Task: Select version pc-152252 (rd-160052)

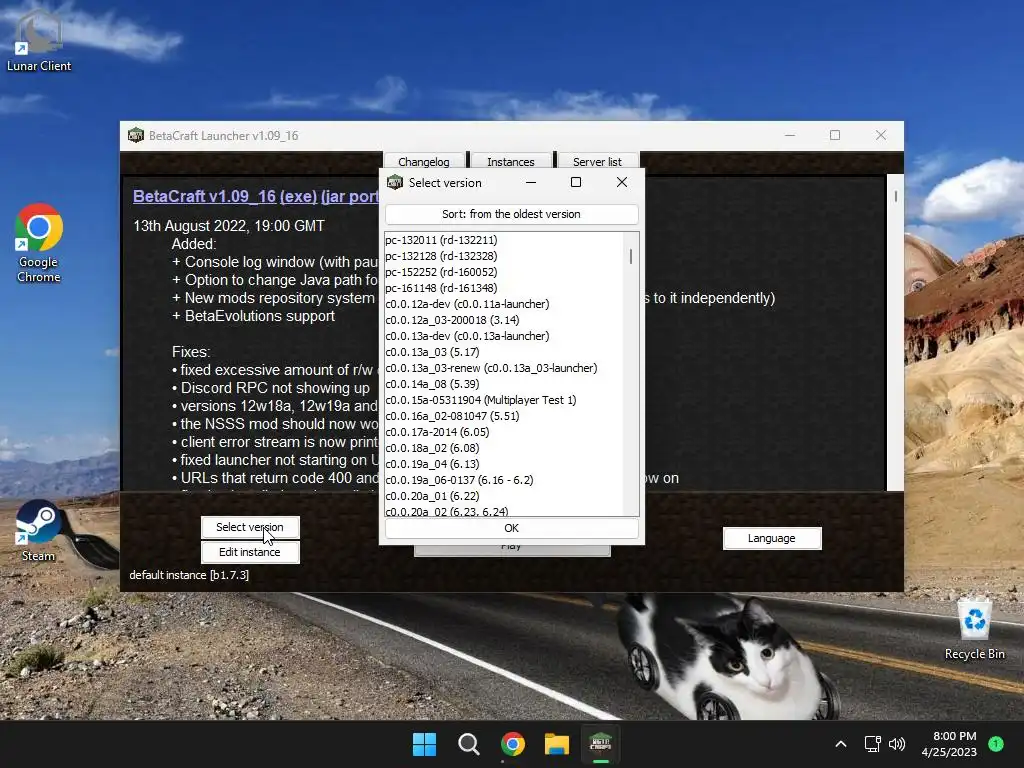Action: 504,272
